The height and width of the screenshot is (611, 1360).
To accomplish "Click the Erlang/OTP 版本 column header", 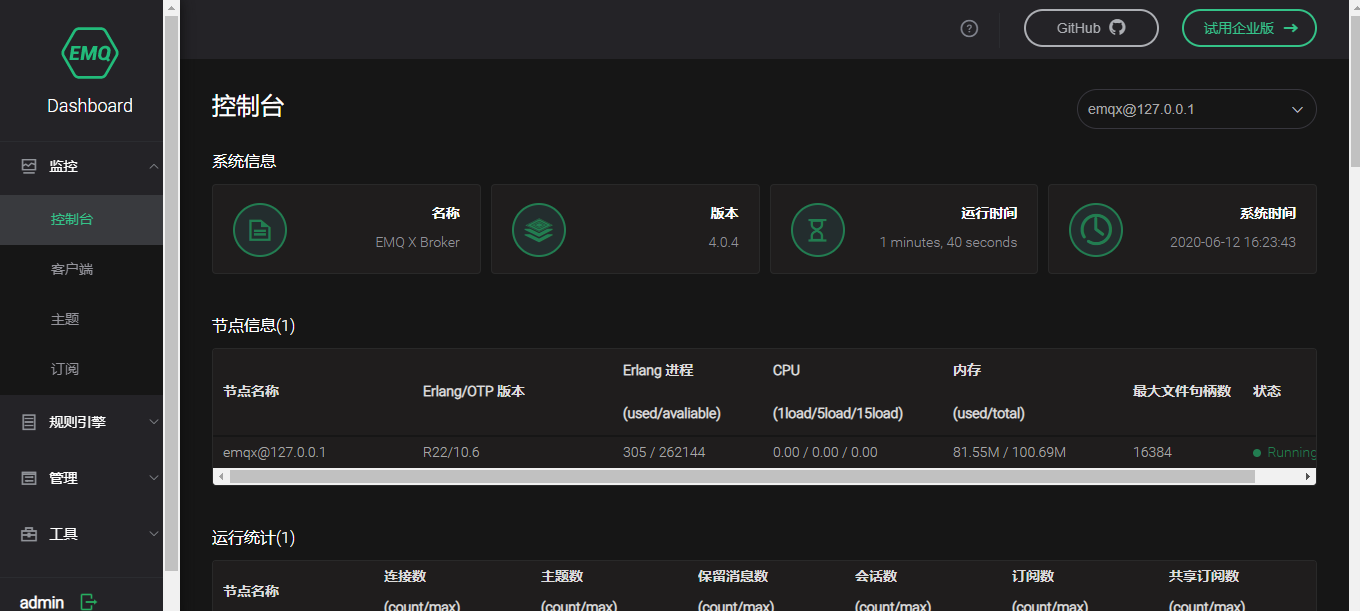I will [474, 391].
